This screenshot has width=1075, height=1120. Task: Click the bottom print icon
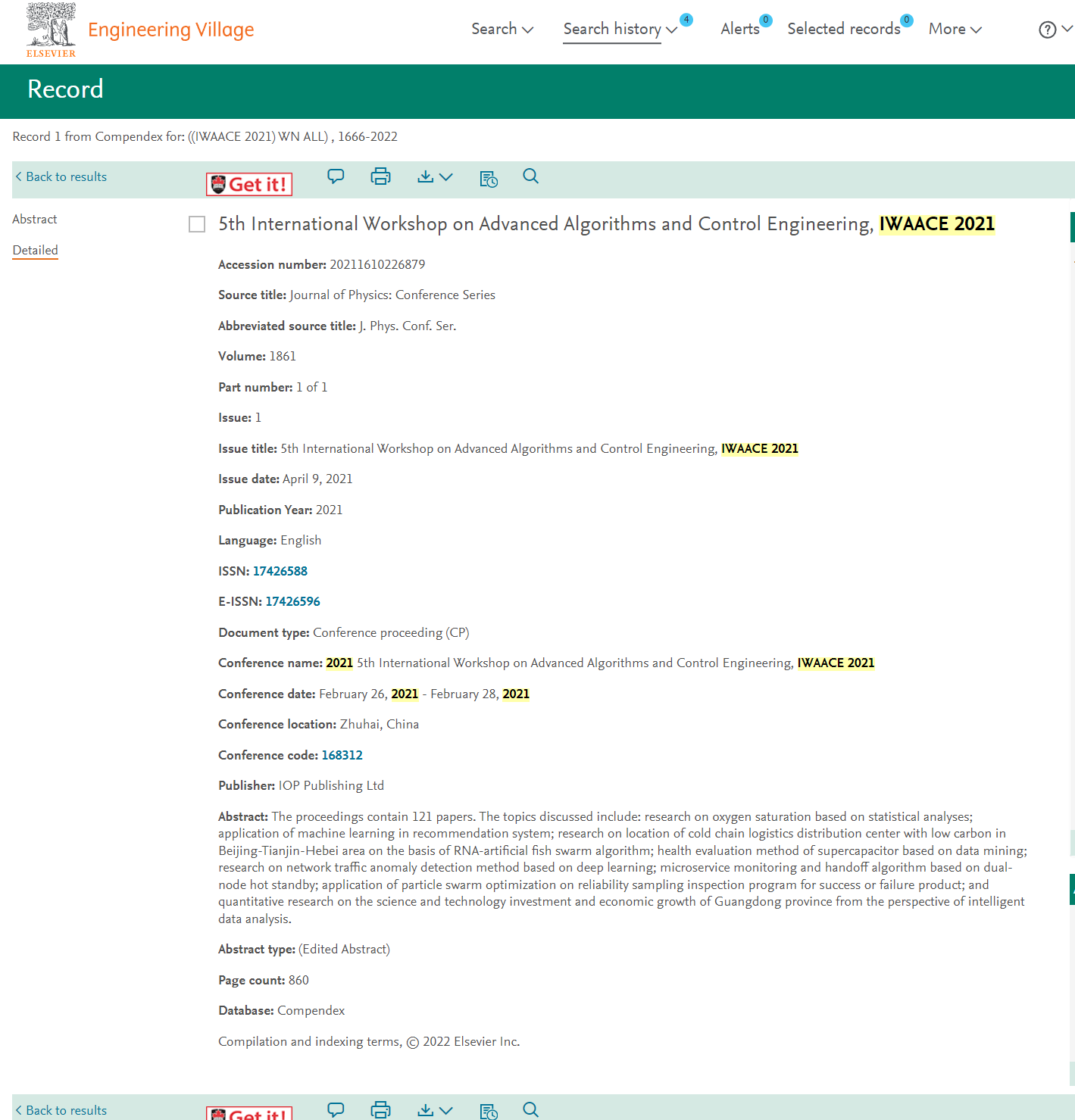tap(380, 1110)
